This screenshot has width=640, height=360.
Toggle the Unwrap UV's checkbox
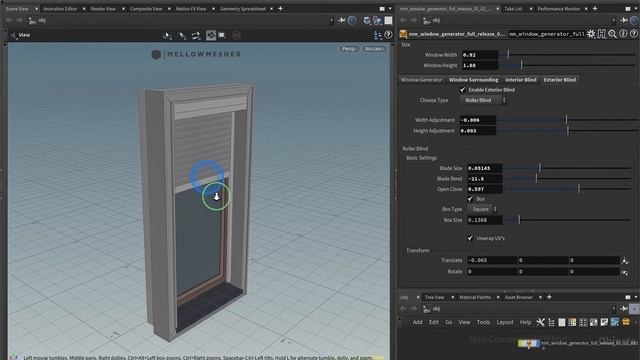(470, 238)
